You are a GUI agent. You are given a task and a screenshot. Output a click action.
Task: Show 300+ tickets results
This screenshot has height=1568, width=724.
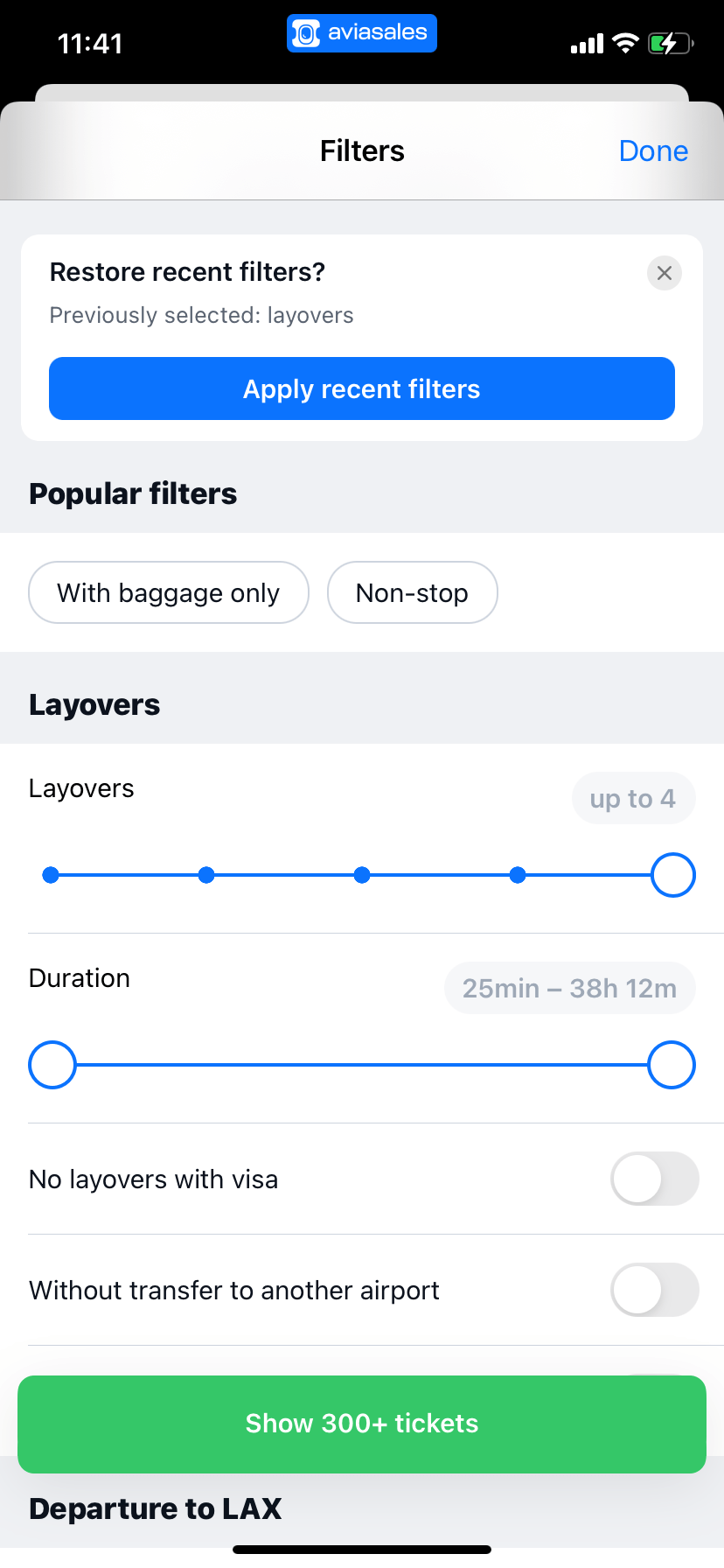[x=362, y=1424]
